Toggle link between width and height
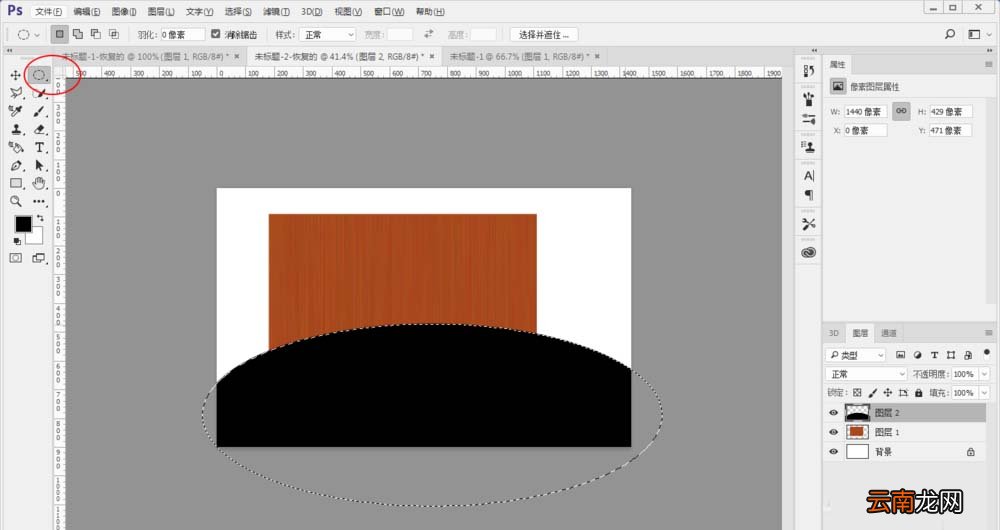Image resolution: width=1000 pixels, height=530 pixels. [x=901, y=111]
